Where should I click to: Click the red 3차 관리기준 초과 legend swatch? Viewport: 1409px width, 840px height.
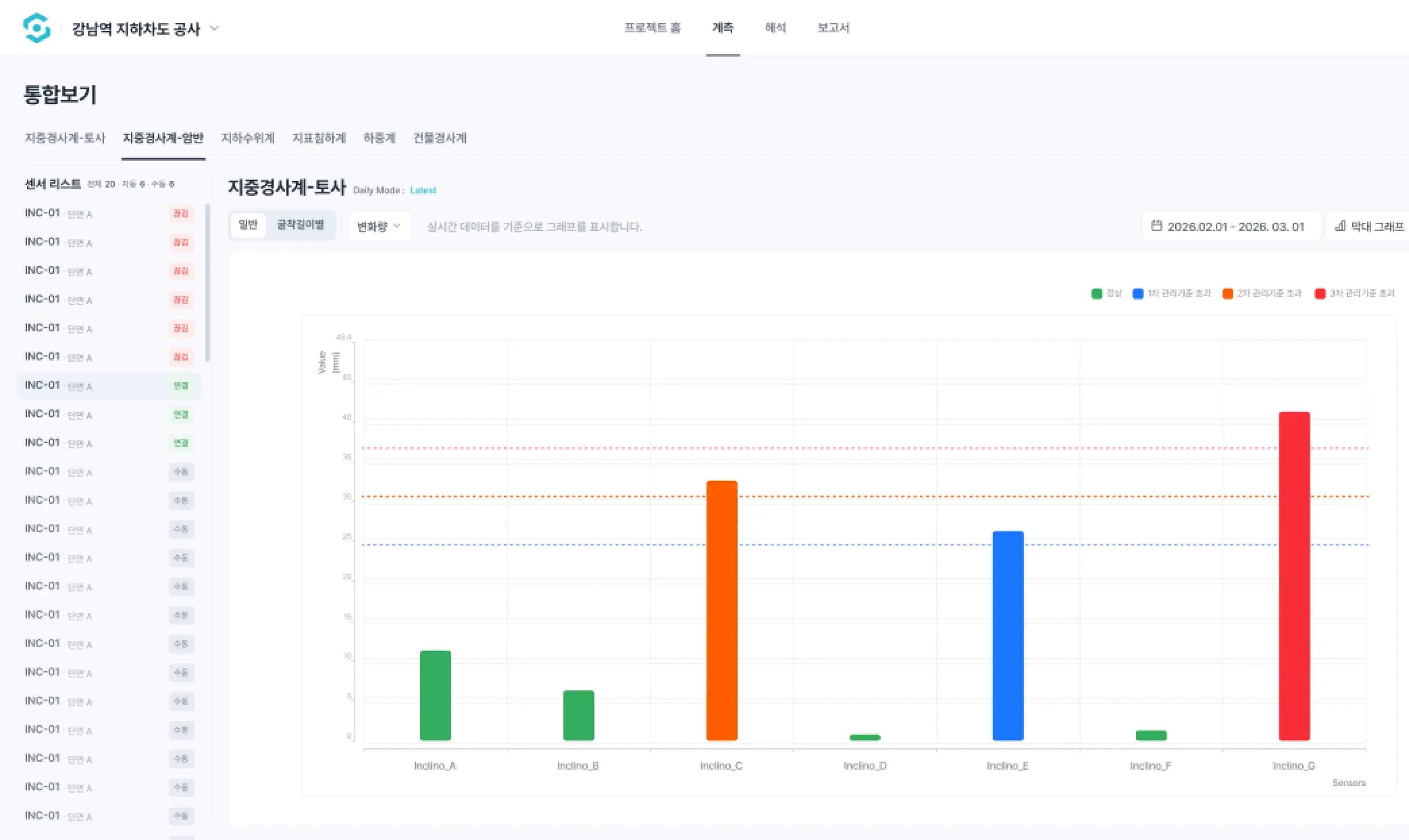1320,293
